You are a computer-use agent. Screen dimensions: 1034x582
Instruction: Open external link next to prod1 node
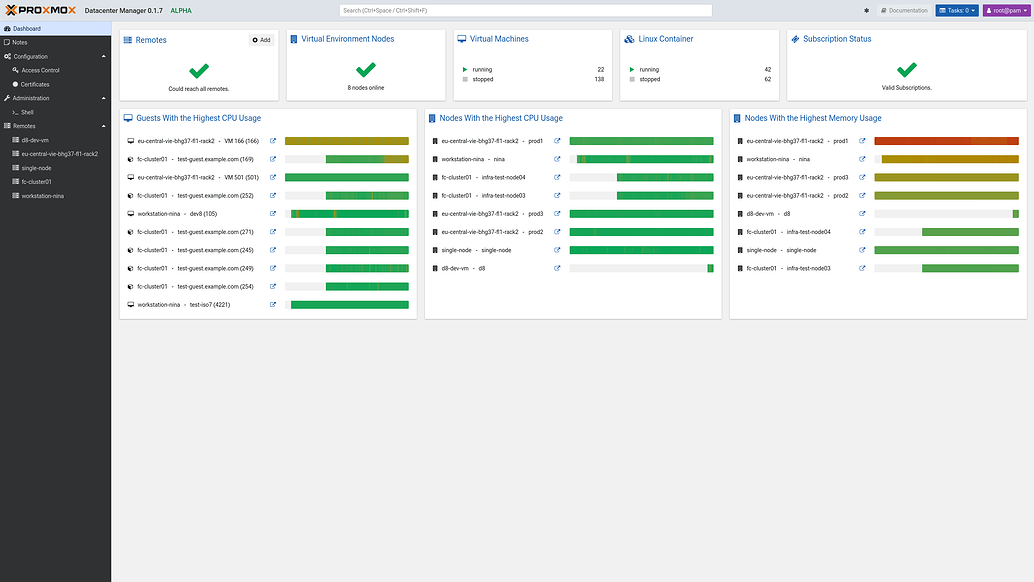click(557, 141)
